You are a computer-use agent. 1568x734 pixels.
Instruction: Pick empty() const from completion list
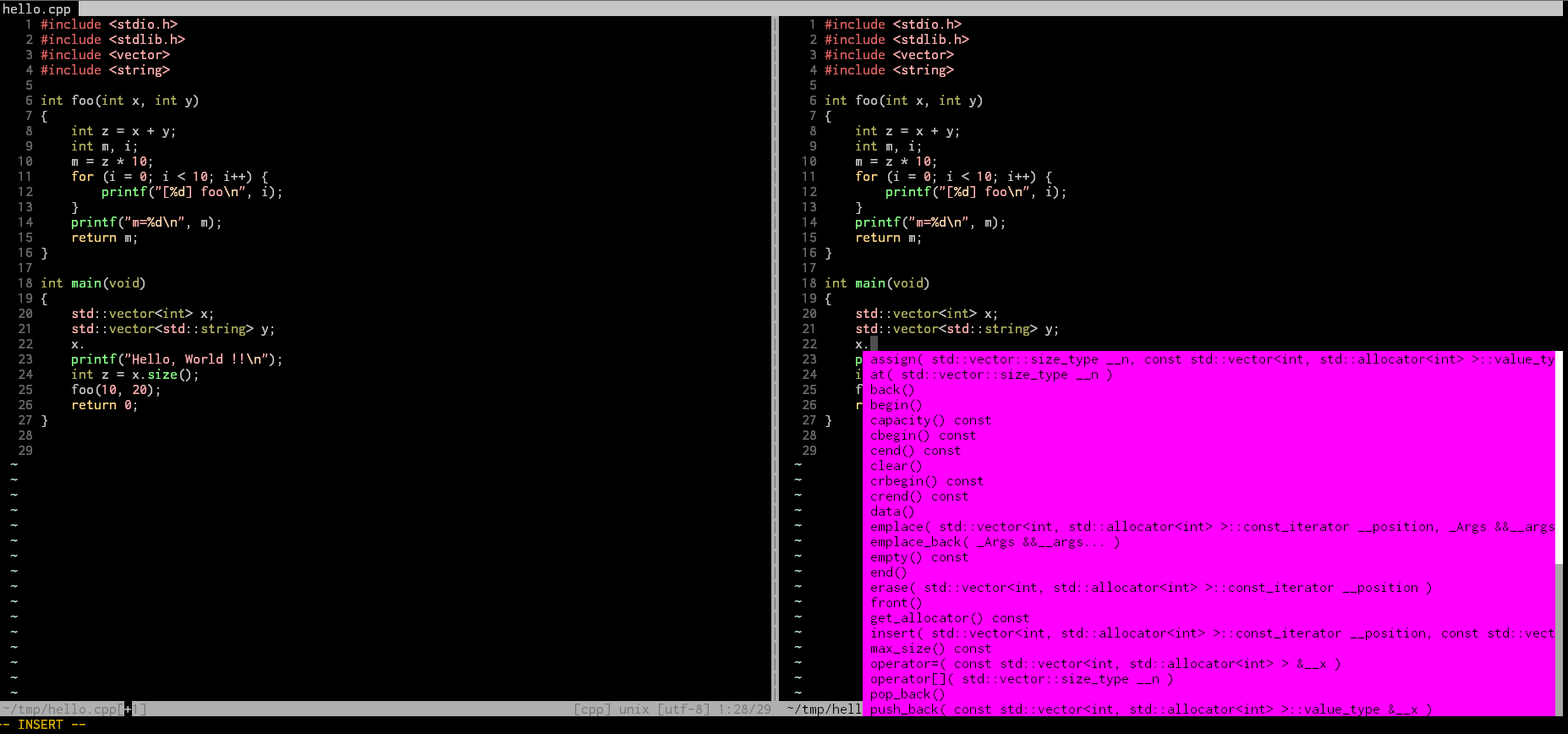[x=1209, y=557]
